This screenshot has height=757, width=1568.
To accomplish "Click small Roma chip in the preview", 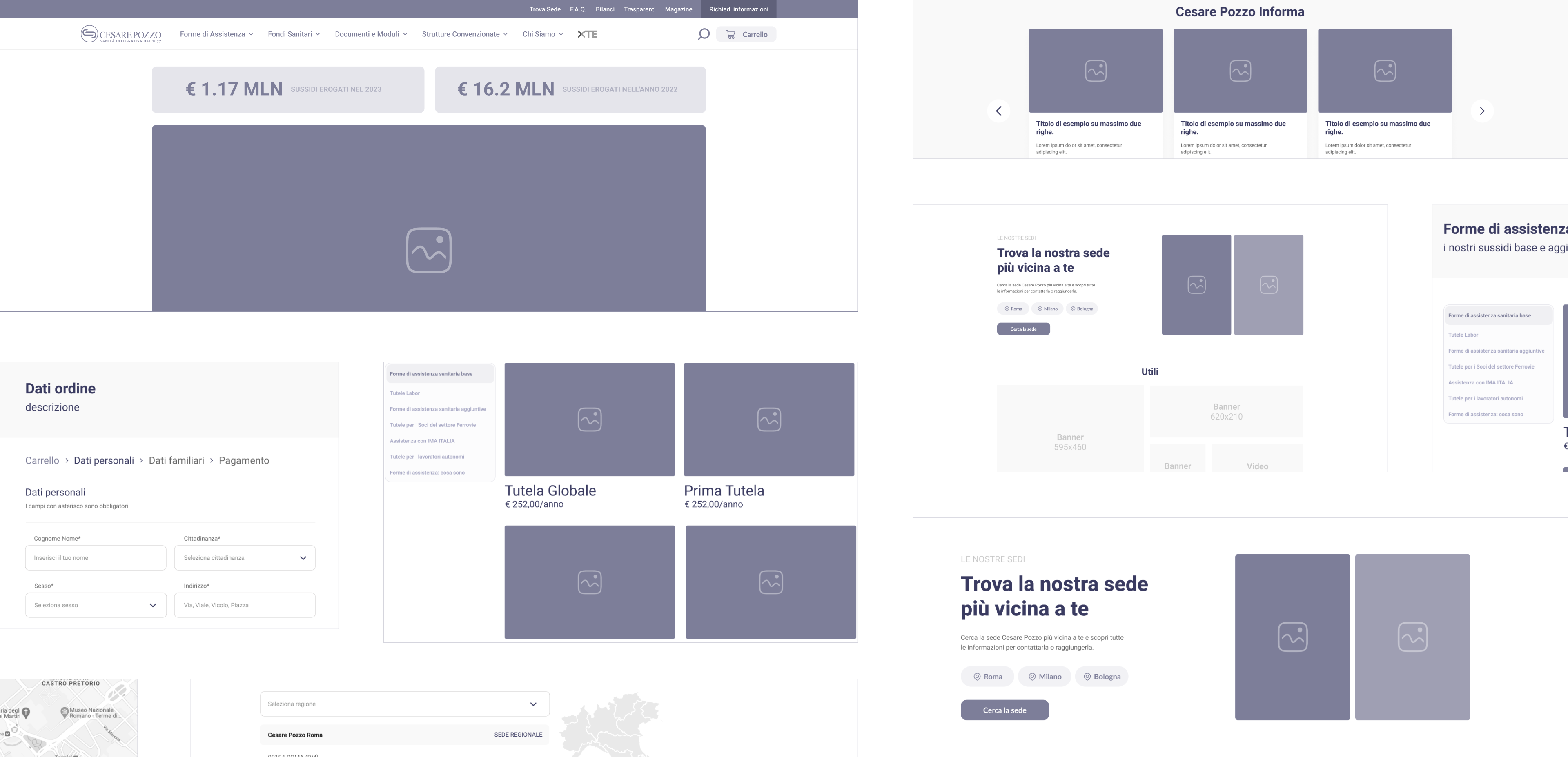I will tap(1013, 309).
